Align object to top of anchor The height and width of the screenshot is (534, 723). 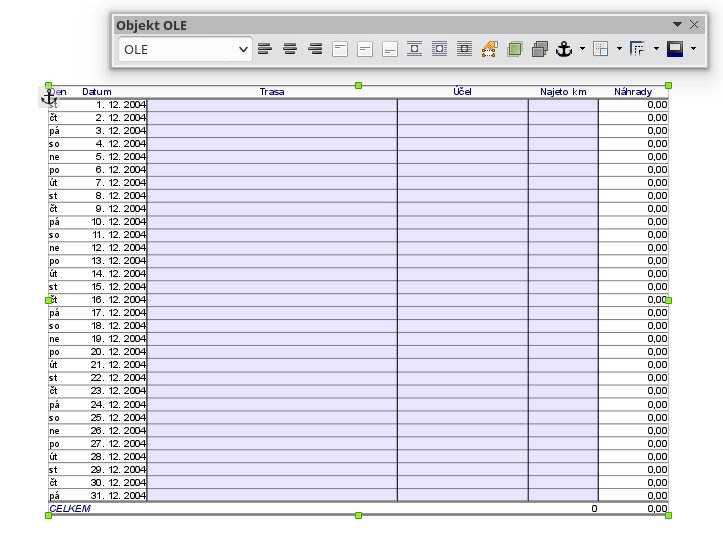pos(340,49)
